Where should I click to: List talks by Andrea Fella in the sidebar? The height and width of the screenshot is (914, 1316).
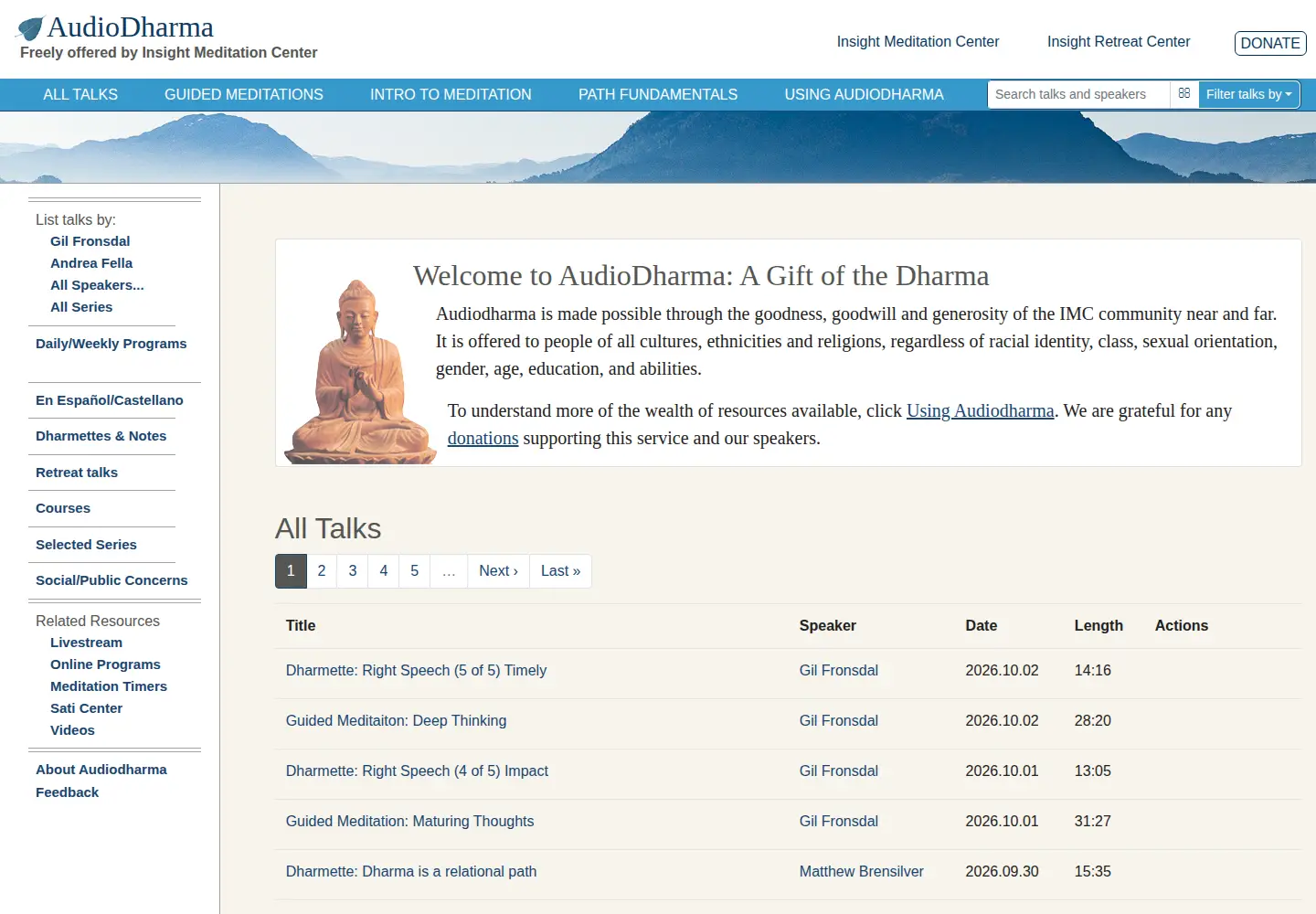[x=91, y=263]
